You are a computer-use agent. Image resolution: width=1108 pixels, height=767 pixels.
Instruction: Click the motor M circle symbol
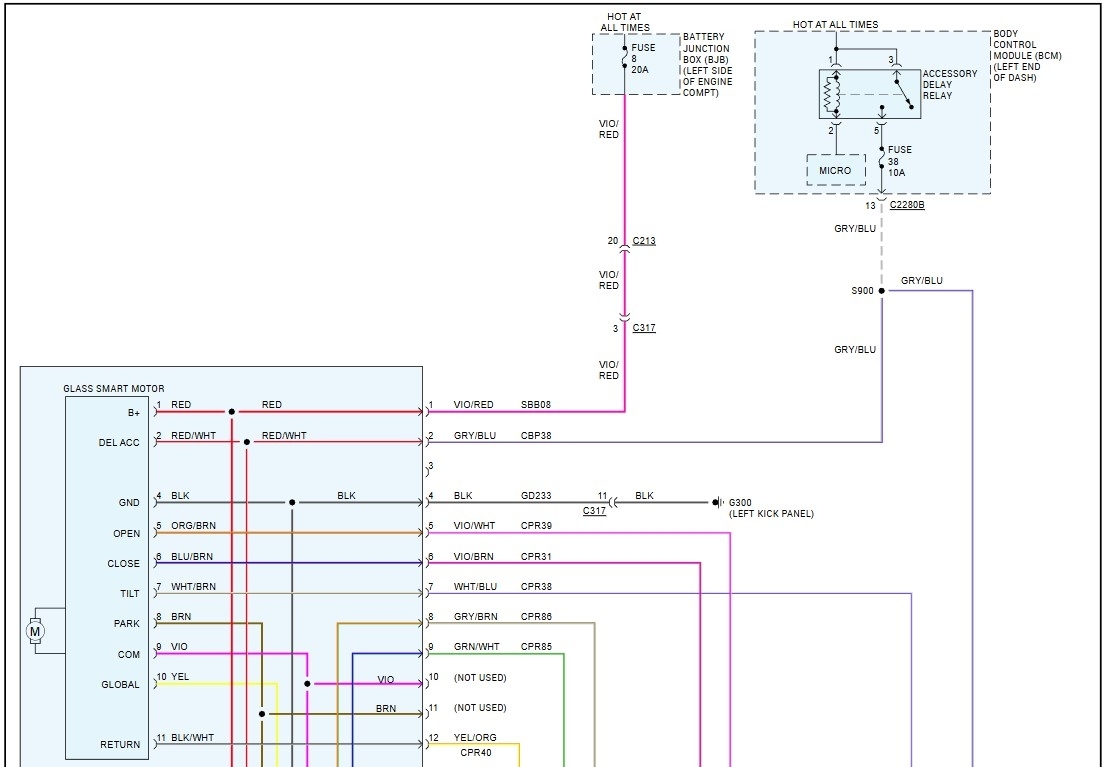(x=36, y=631)
